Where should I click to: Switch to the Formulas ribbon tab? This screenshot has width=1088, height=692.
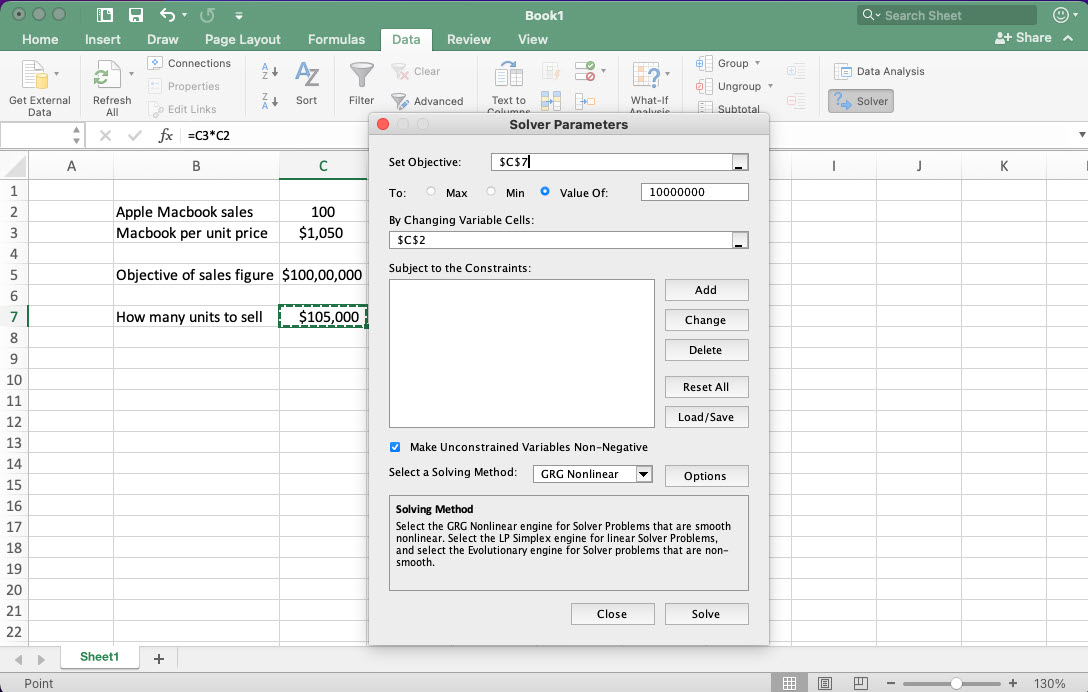click(336, 39)
